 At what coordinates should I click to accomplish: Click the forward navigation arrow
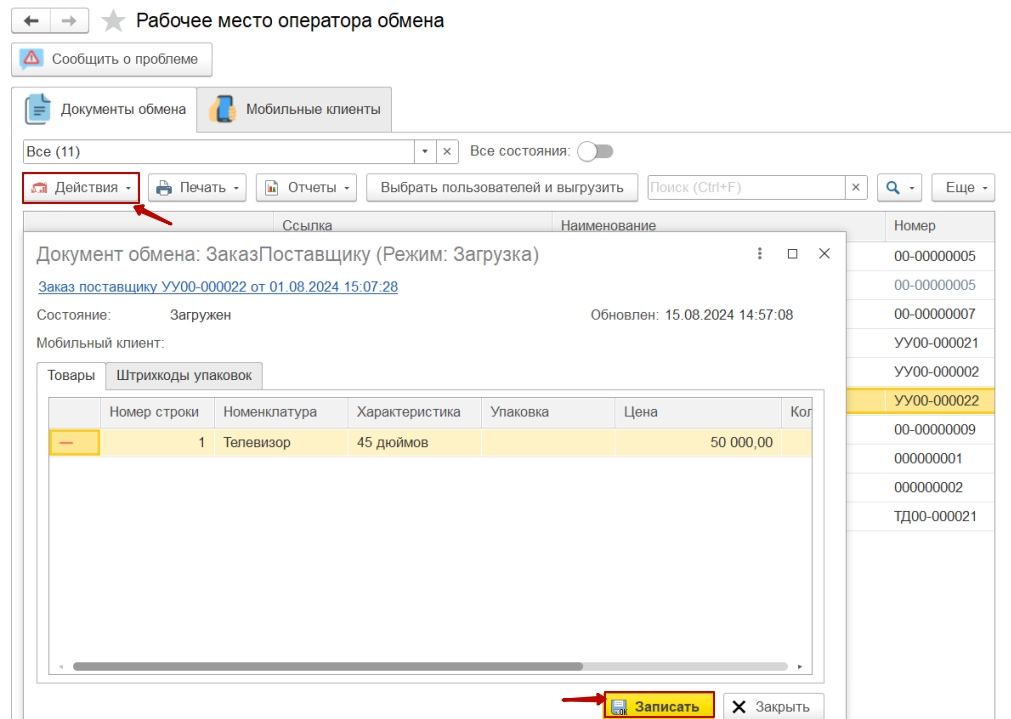click(x=69, y=21)
